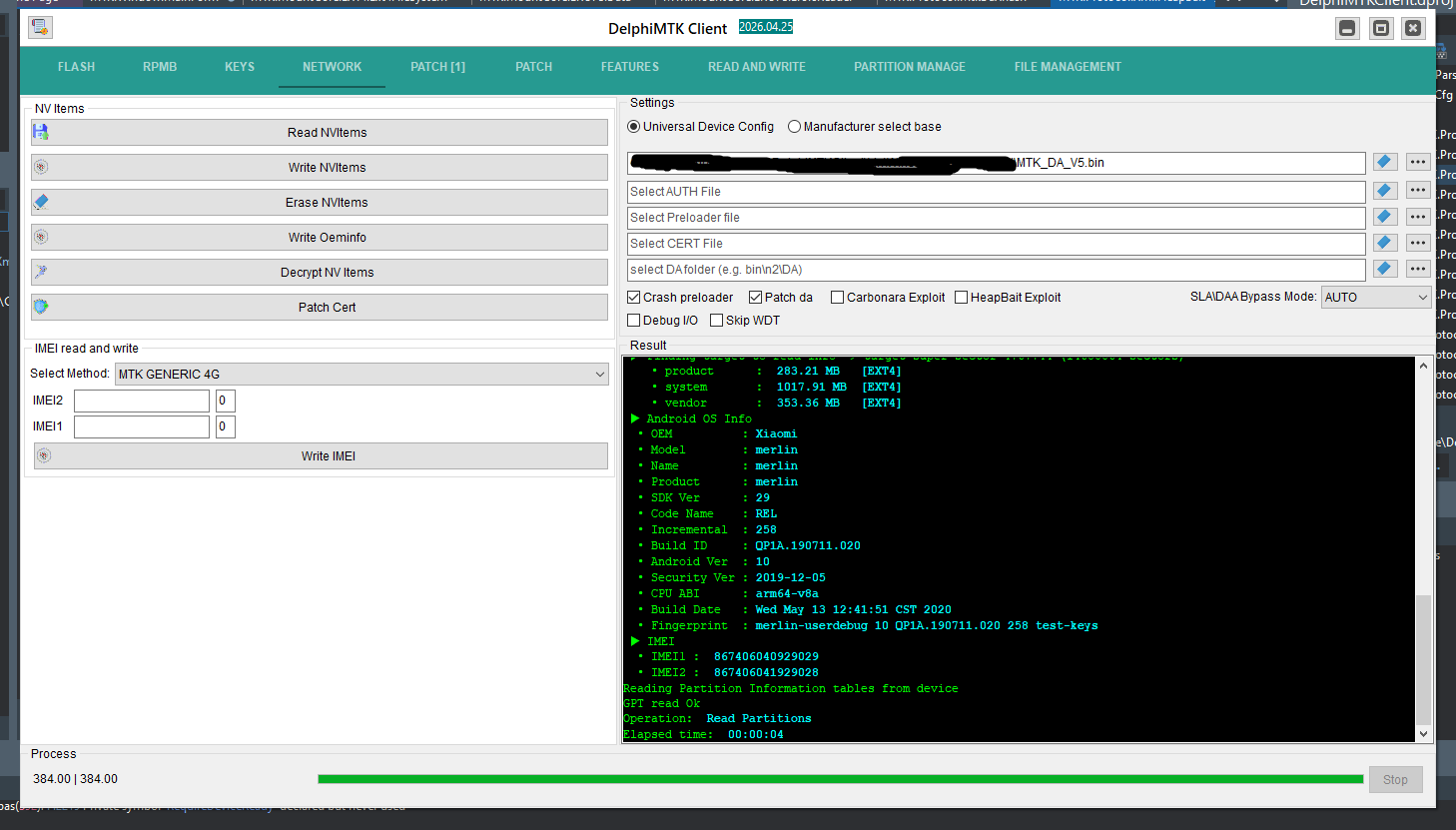Open the FLASH tab
This screenshot has width=1456, height=830.
(76, 67)
